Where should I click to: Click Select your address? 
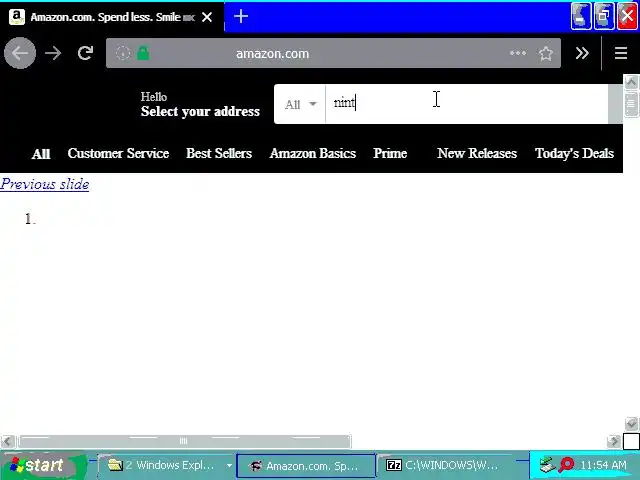200,111
